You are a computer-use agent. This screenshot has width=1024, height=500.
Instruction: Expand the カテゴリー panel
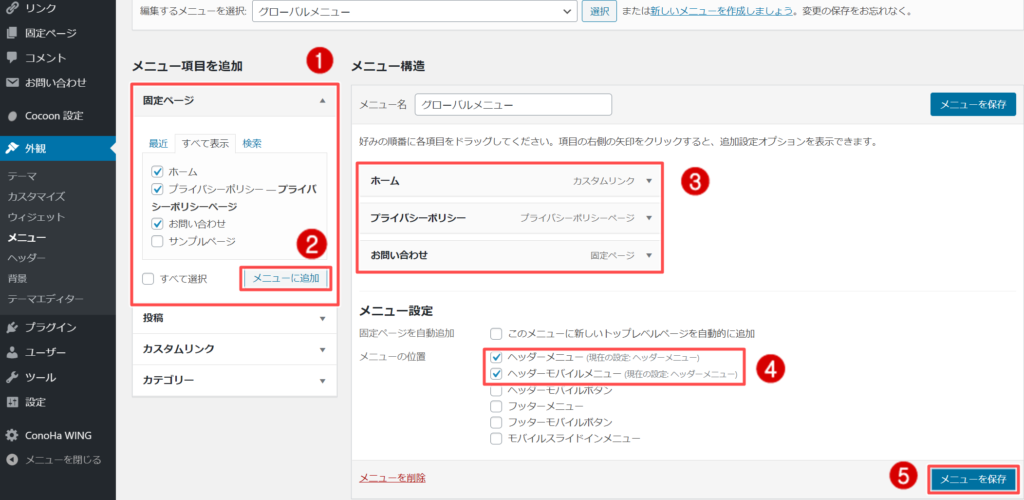click(234, 380)
